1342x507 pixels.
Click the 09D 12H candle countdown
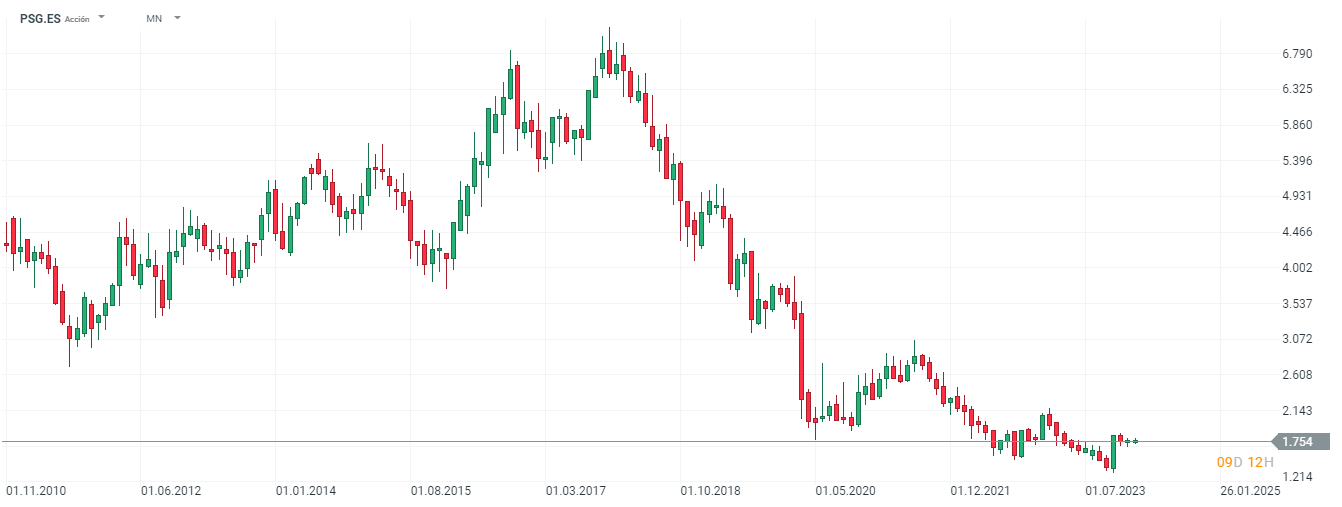pos(1244,462)
